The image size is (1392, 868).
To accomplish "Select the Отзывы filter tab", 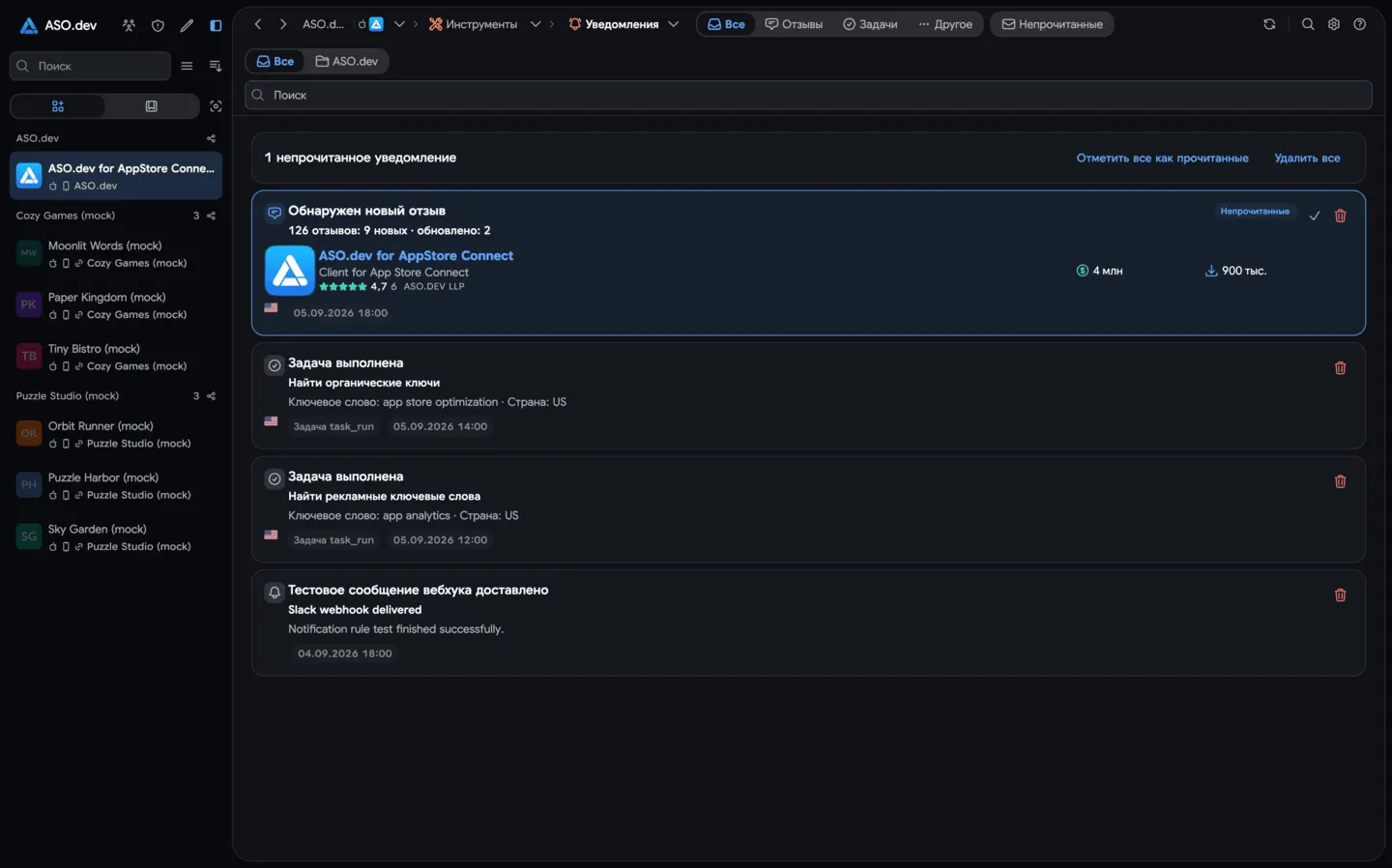I will [794, 24].
